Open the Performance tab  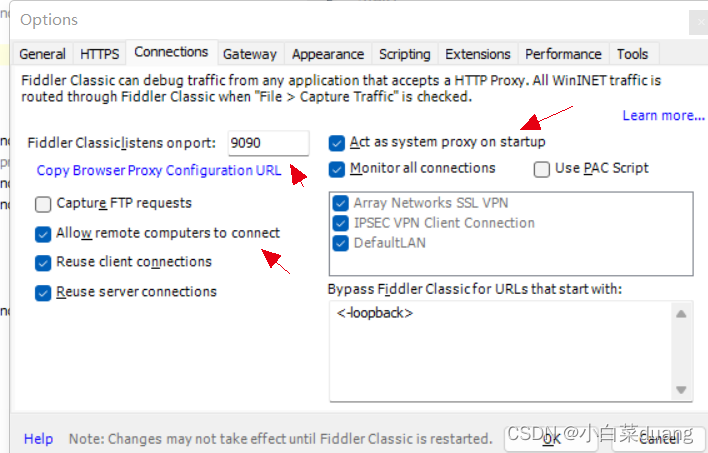[563, 54]
